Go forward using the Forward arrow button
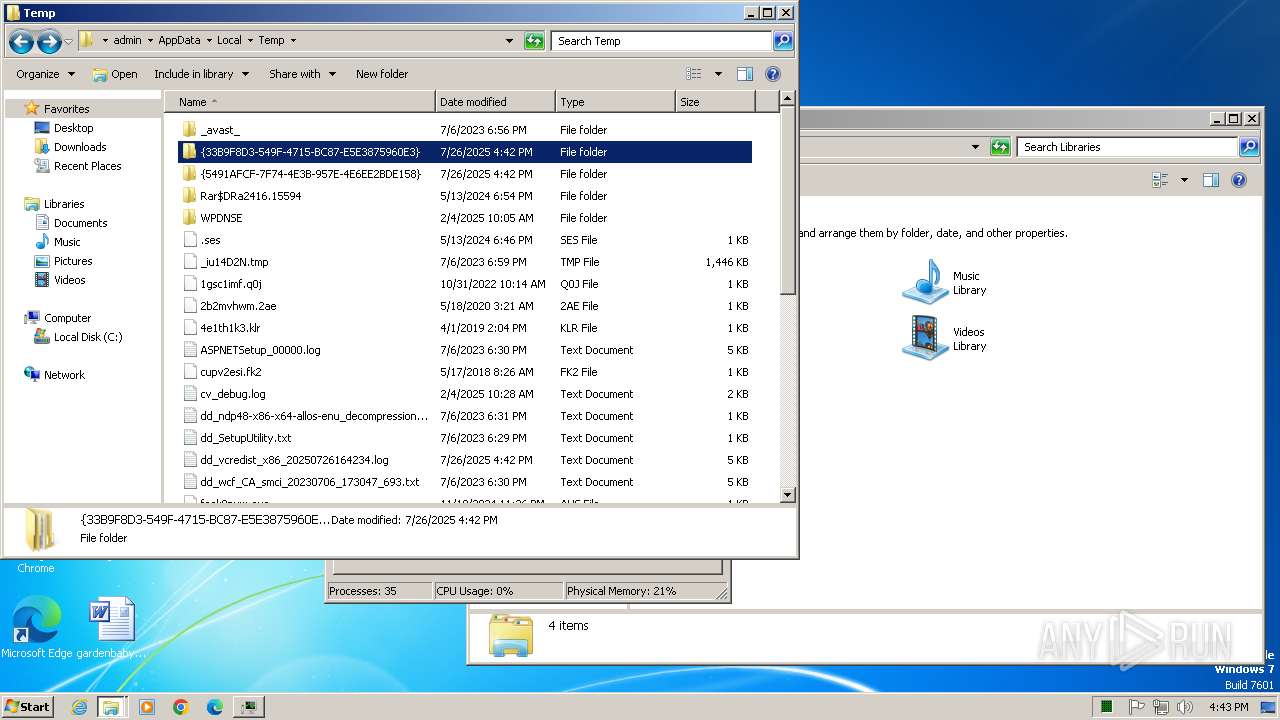 click(x=49, y=41)
